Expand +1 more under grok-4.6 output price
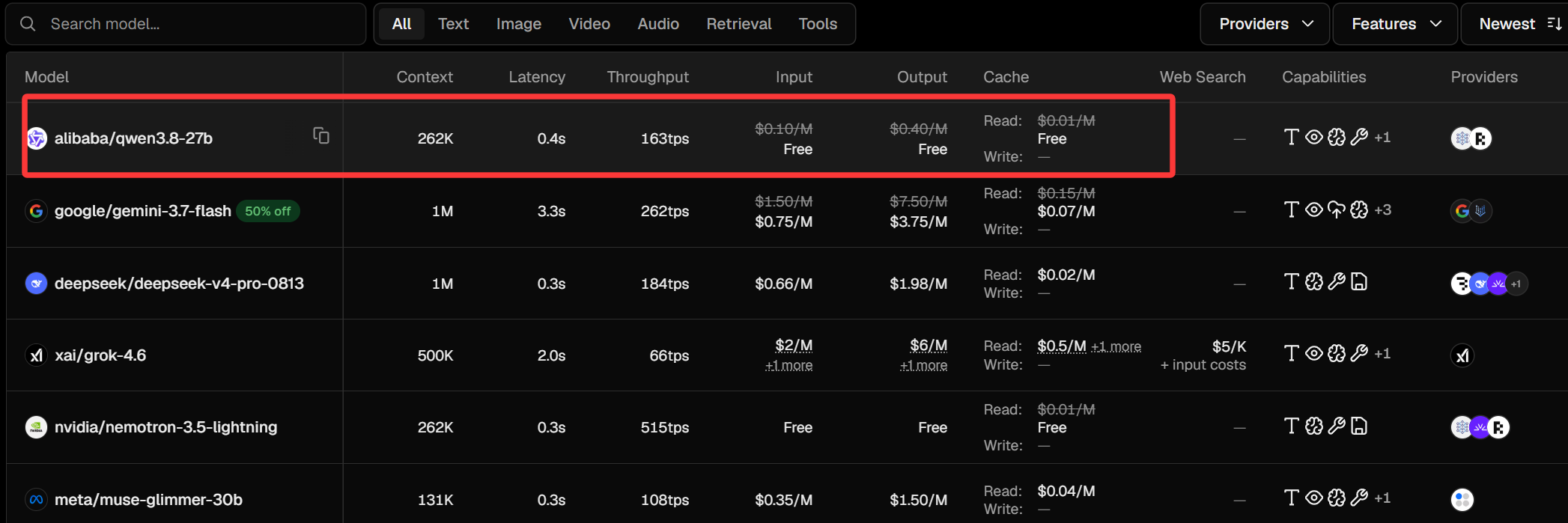This screenshot has height=523, width=1568. coord(923,365)
